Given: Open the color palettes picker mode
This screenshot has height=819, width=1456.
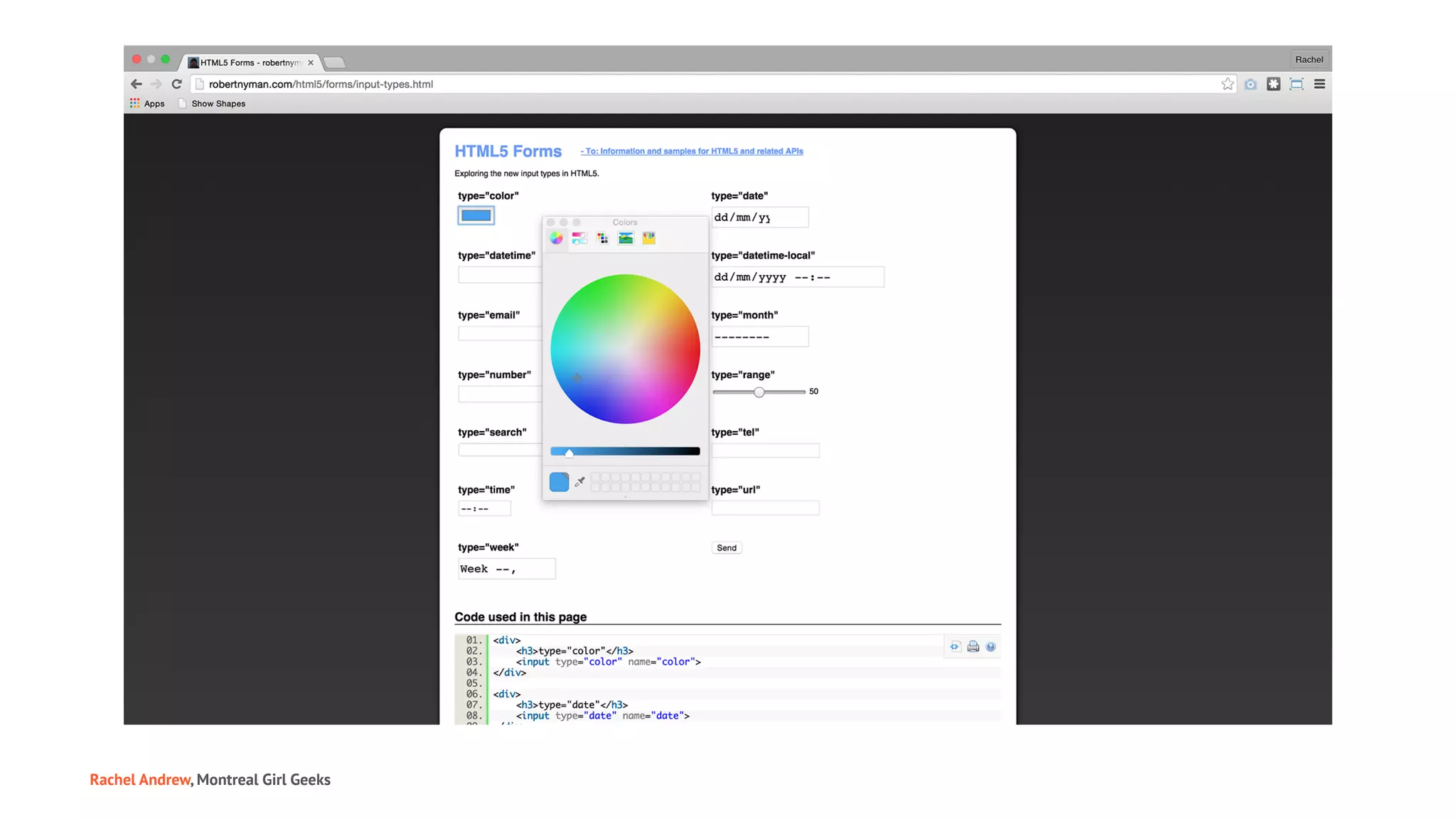Looking at the screenshot, I should pos(603,238).
